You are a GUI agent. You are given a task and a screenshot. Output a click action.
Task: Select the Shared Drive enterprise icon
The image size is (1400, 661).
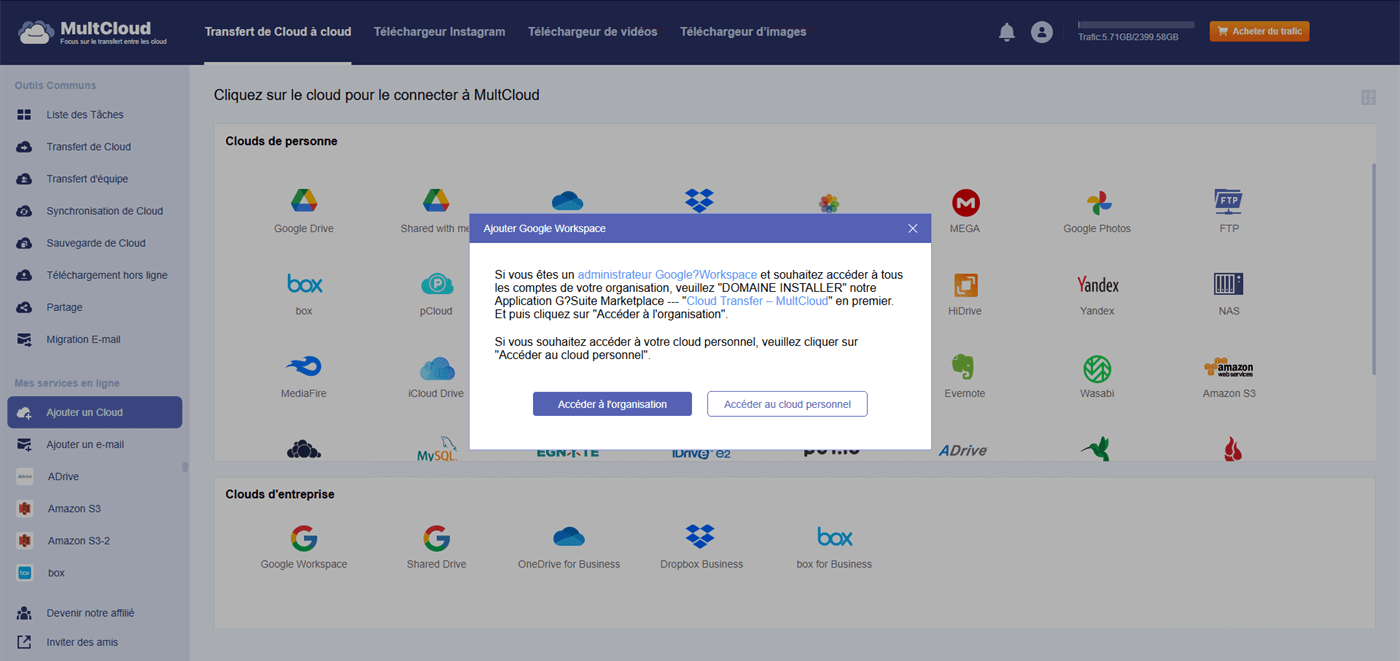pos(436,538)
